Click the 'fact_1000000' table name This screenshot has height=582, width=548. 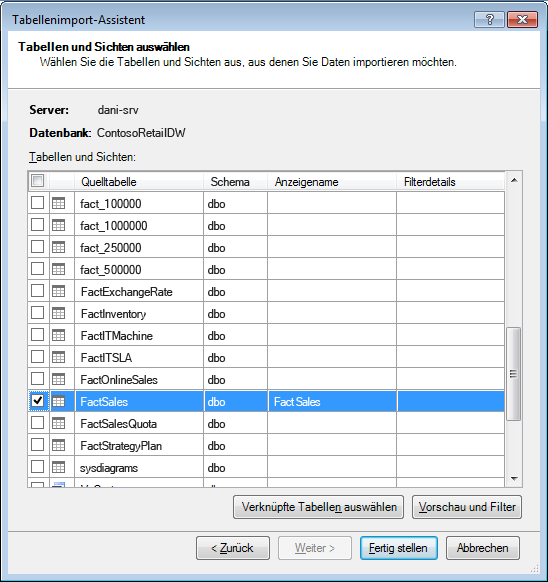(114, 226)
